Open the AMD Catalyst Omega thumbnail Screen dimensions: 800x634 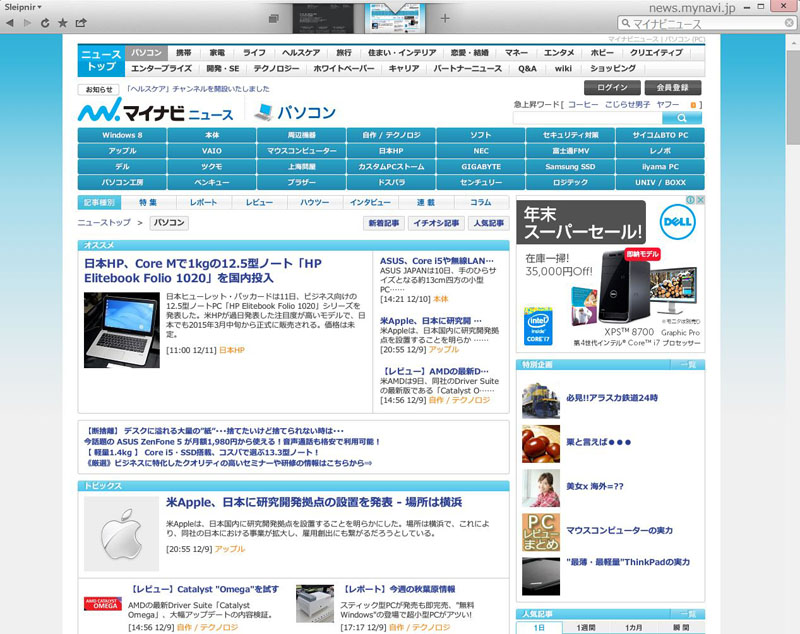pyautogui.click(x=103, y=604)
